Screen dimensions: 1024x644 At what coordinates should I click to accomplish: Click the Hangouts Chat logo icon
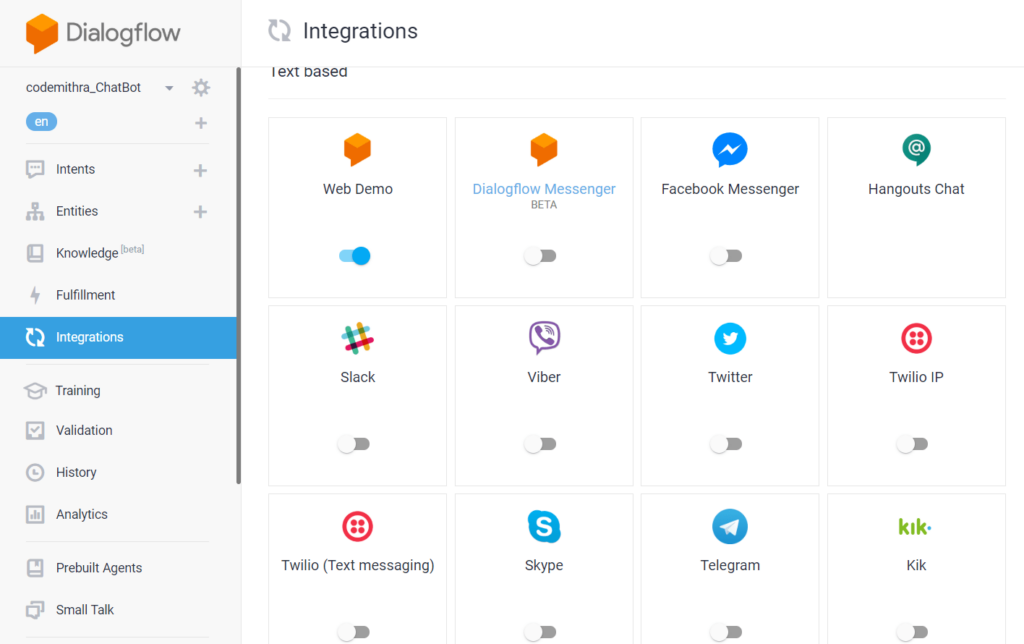click(916, 150)
